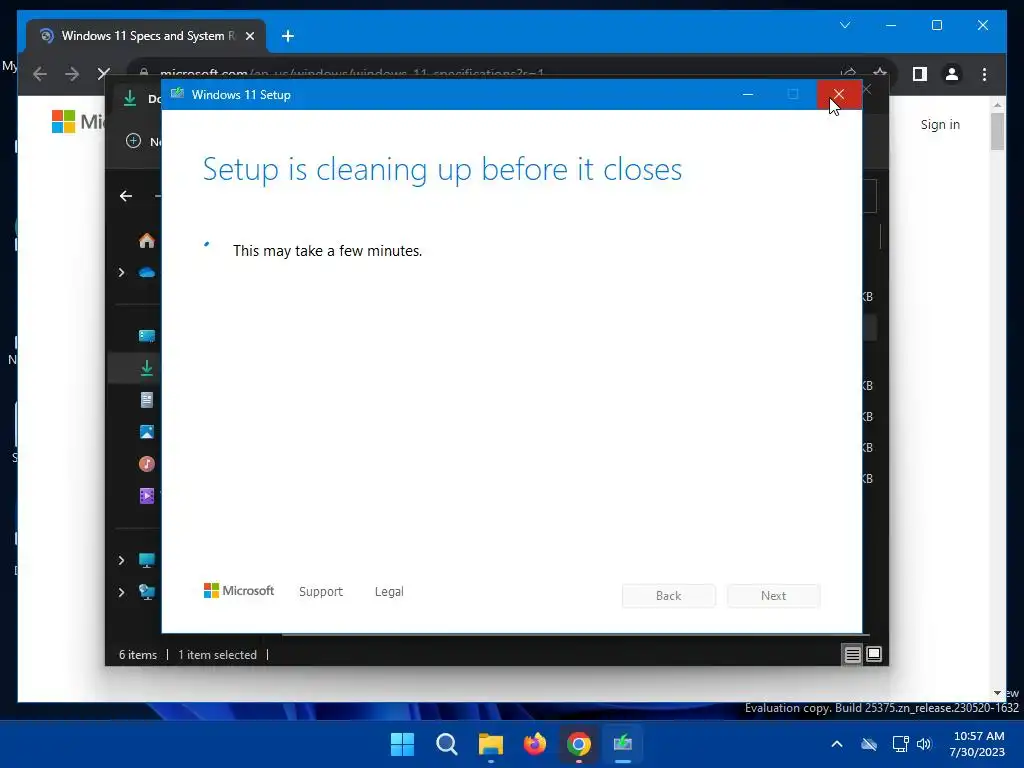Switch to Windows Setup taskbar icon
The height and width of the screenshot is (768, 1024).
point(623,744)
